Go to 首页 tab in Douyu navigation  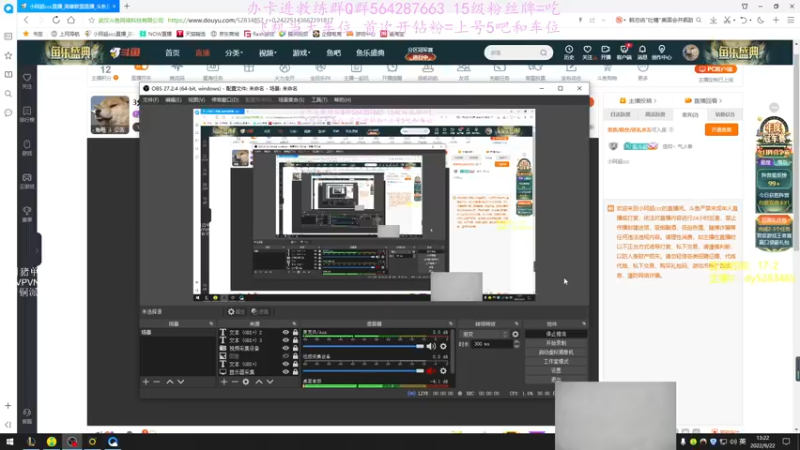(x=172, y=53)
